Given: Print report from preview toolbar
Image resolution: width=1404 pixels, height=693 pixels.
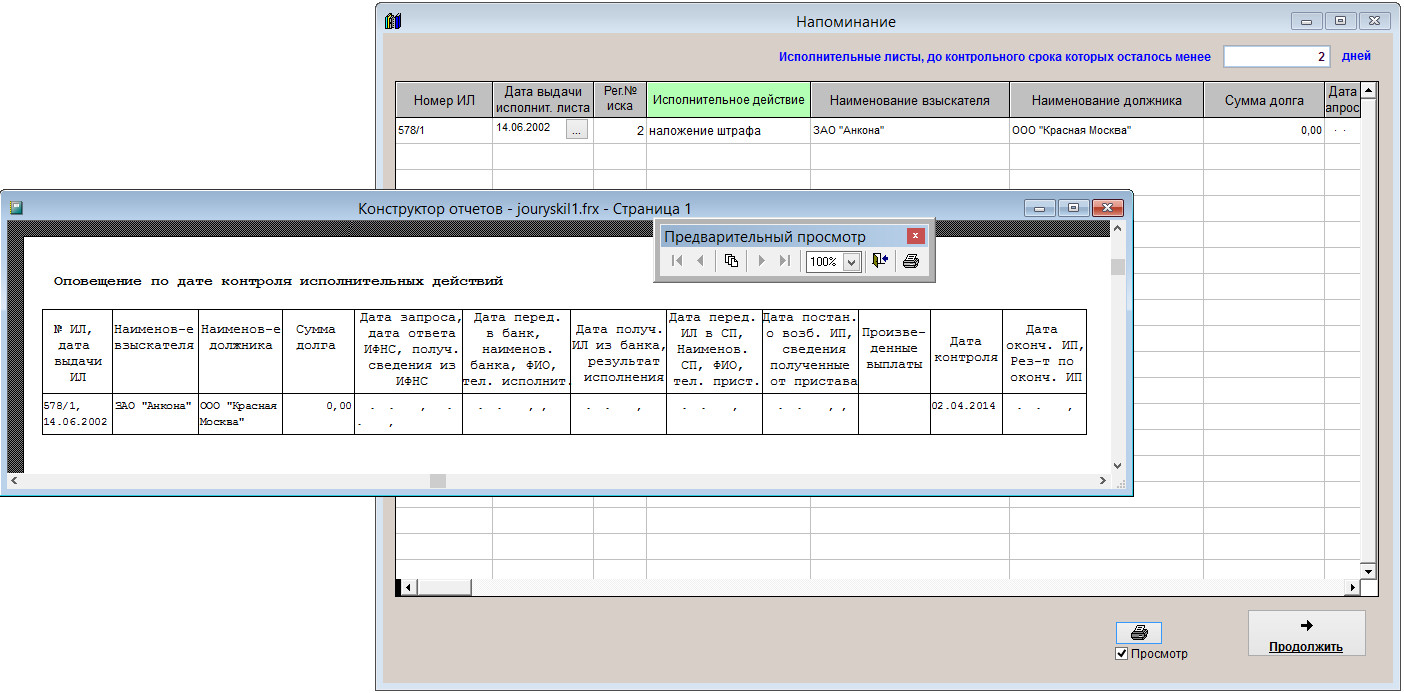Looking at the screenshot, I should coord(910,261).
